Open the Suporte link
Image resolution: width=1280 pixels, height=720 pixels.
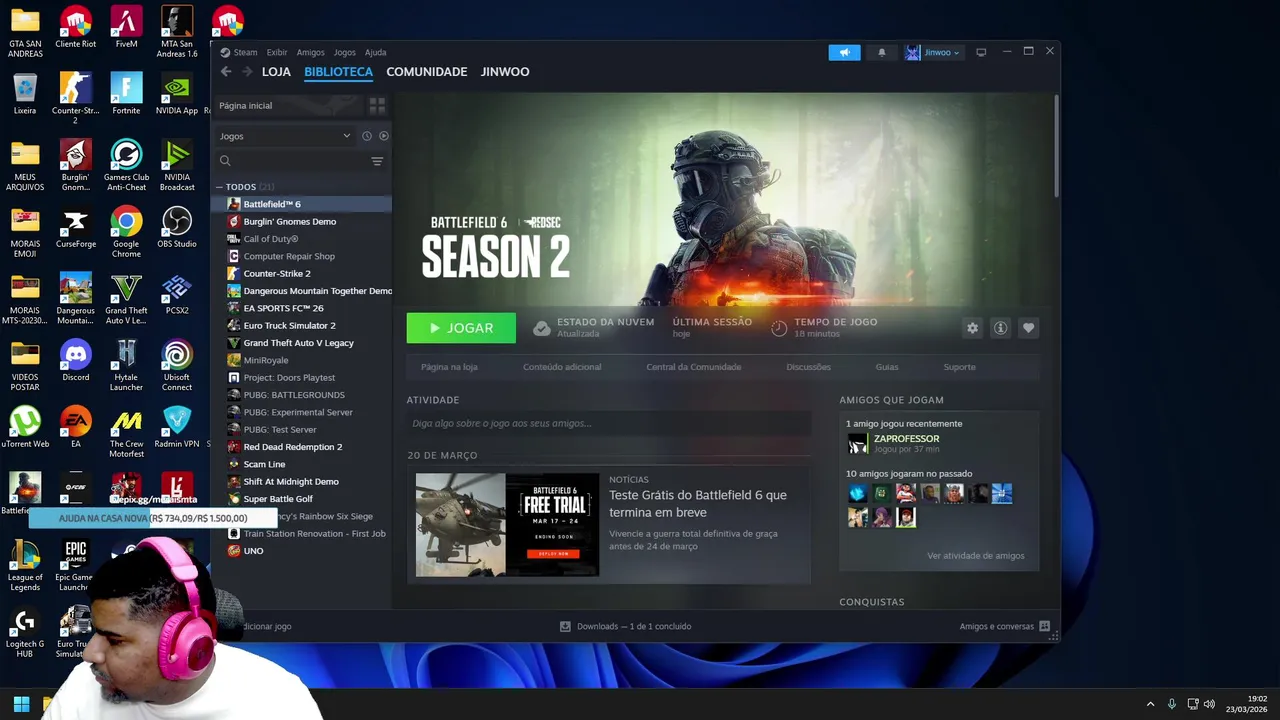(959, 367)
